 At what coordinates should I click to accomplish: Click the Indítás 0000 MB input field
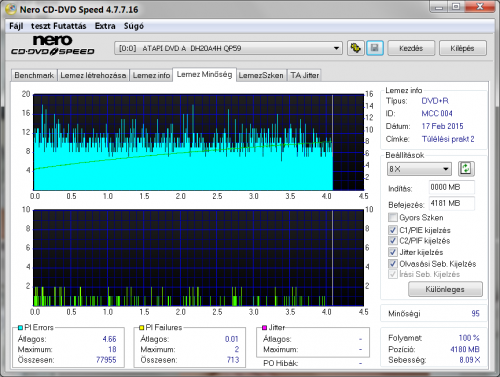[x=451, y=187]
